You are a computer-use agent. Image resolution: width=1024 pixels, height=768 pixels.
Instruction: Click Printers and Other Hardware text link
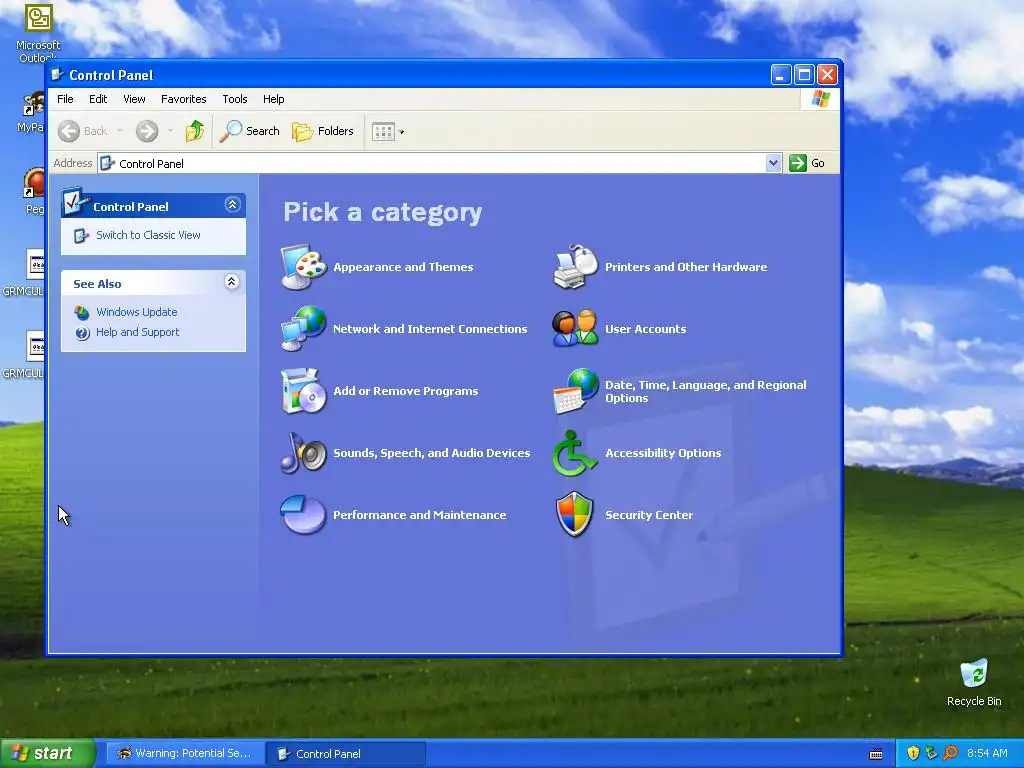[686, 267]
